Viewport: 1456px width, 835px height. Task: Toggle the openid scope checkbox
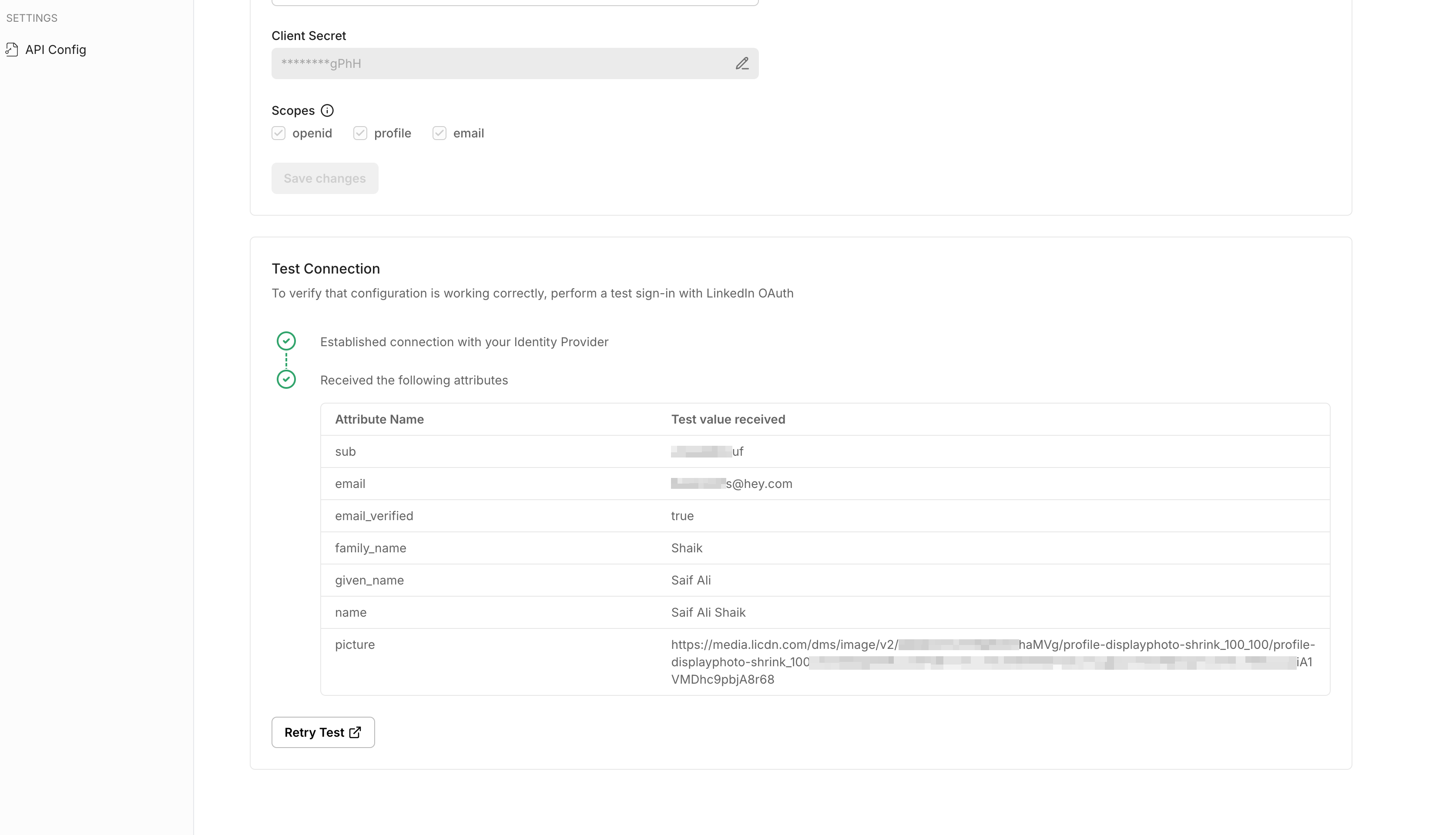[x=278, y=133]
